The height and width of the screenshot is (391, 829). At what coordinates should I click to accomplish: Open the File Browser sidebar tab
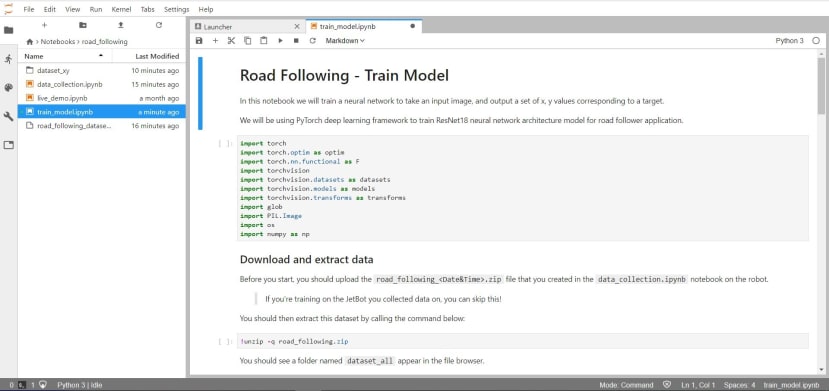point(8,30)
